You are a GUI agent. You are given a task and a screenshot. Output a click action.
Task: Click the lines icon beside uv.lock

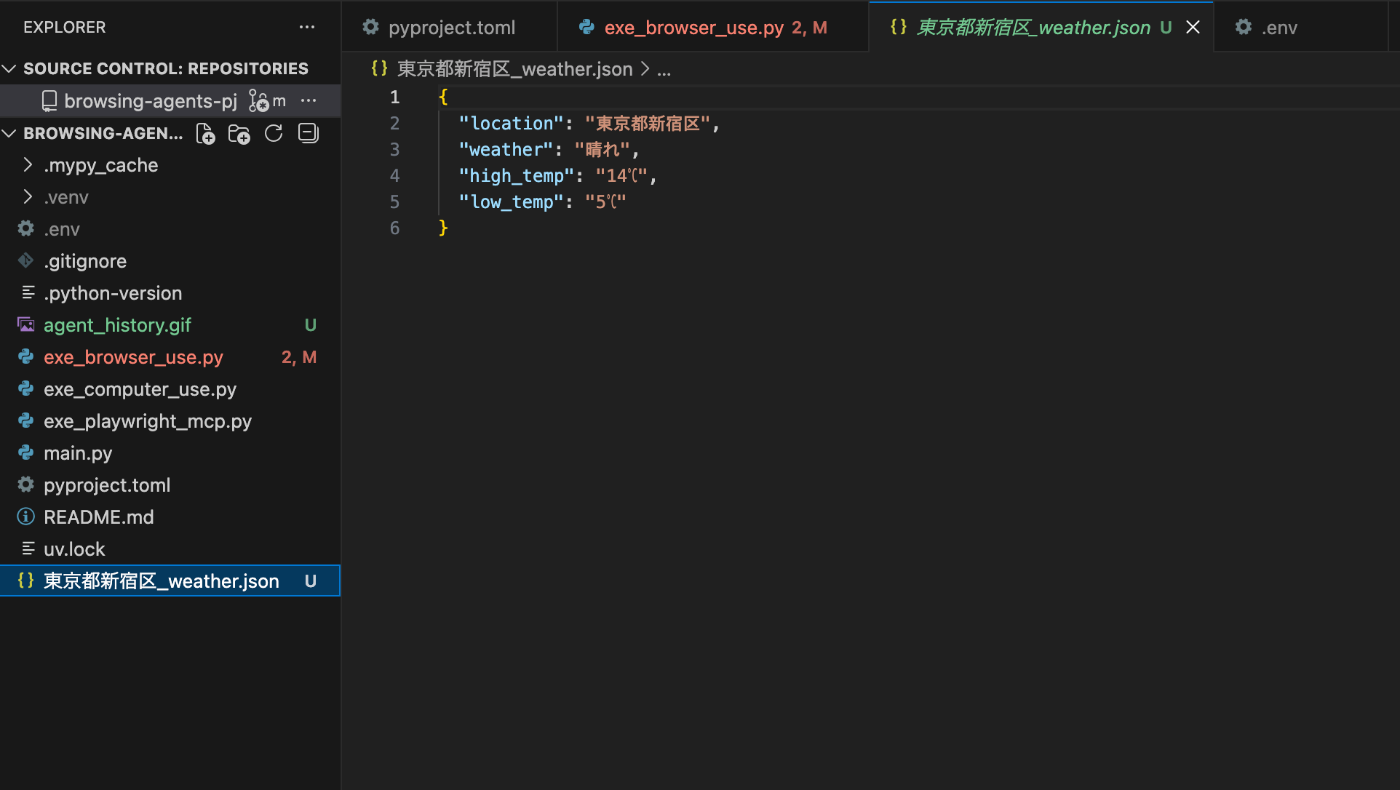pyautogui.click(x=27, y=549)
